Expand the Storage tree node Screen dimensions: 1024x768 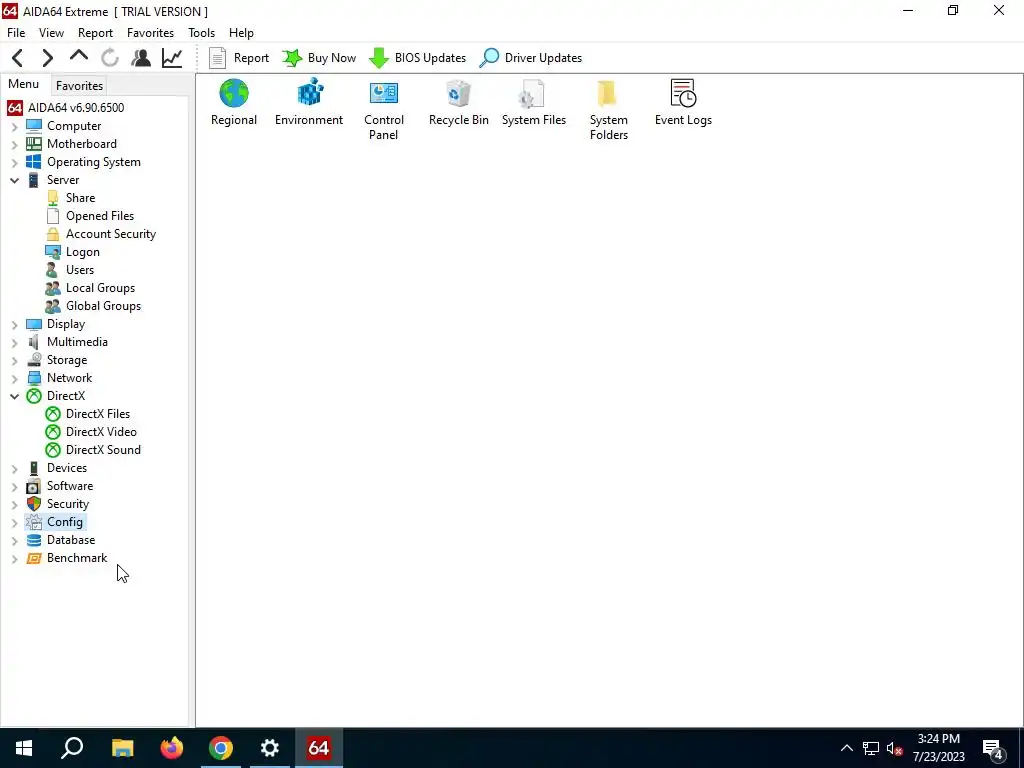(14, 360)
